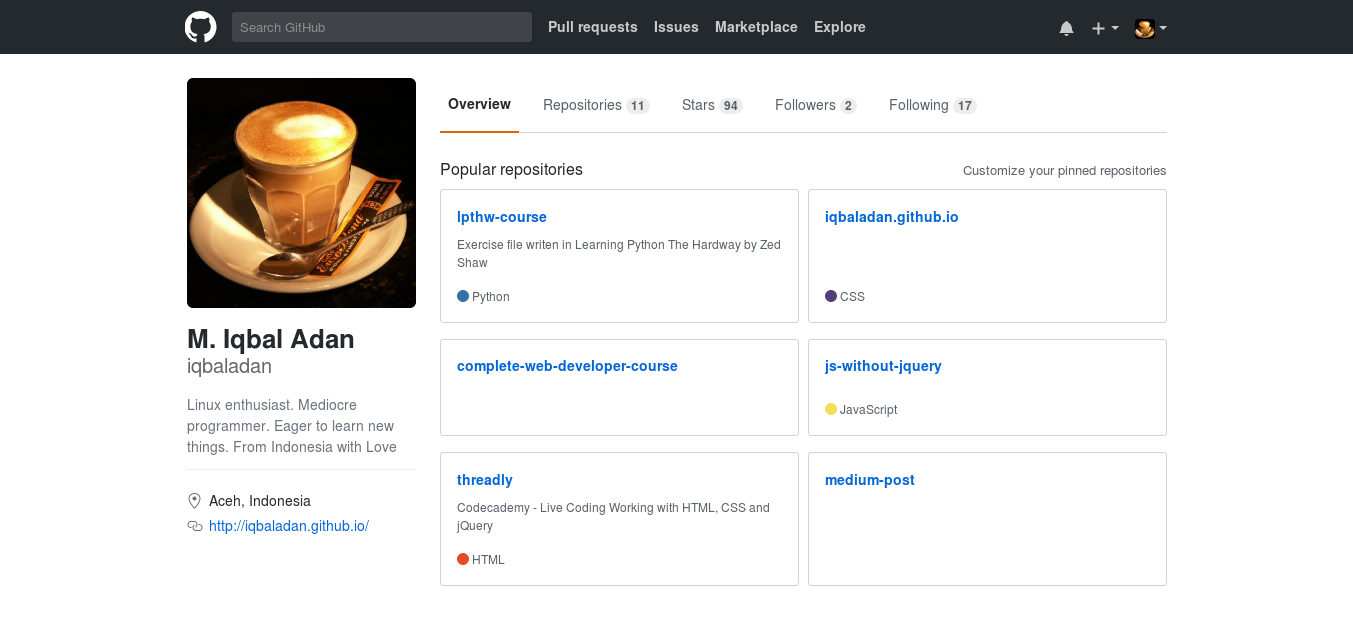
Task: Go to Marketplace in top navigation
Action: [x=756, y=27]
